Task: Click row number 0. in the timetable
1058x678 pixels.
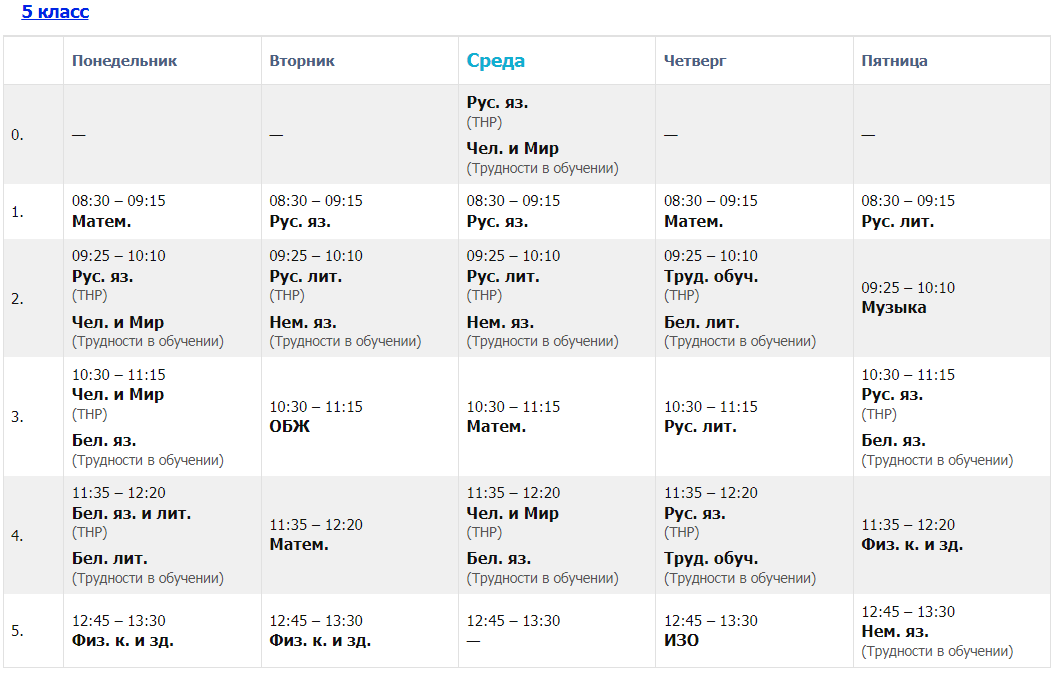Action: (17, 135)
